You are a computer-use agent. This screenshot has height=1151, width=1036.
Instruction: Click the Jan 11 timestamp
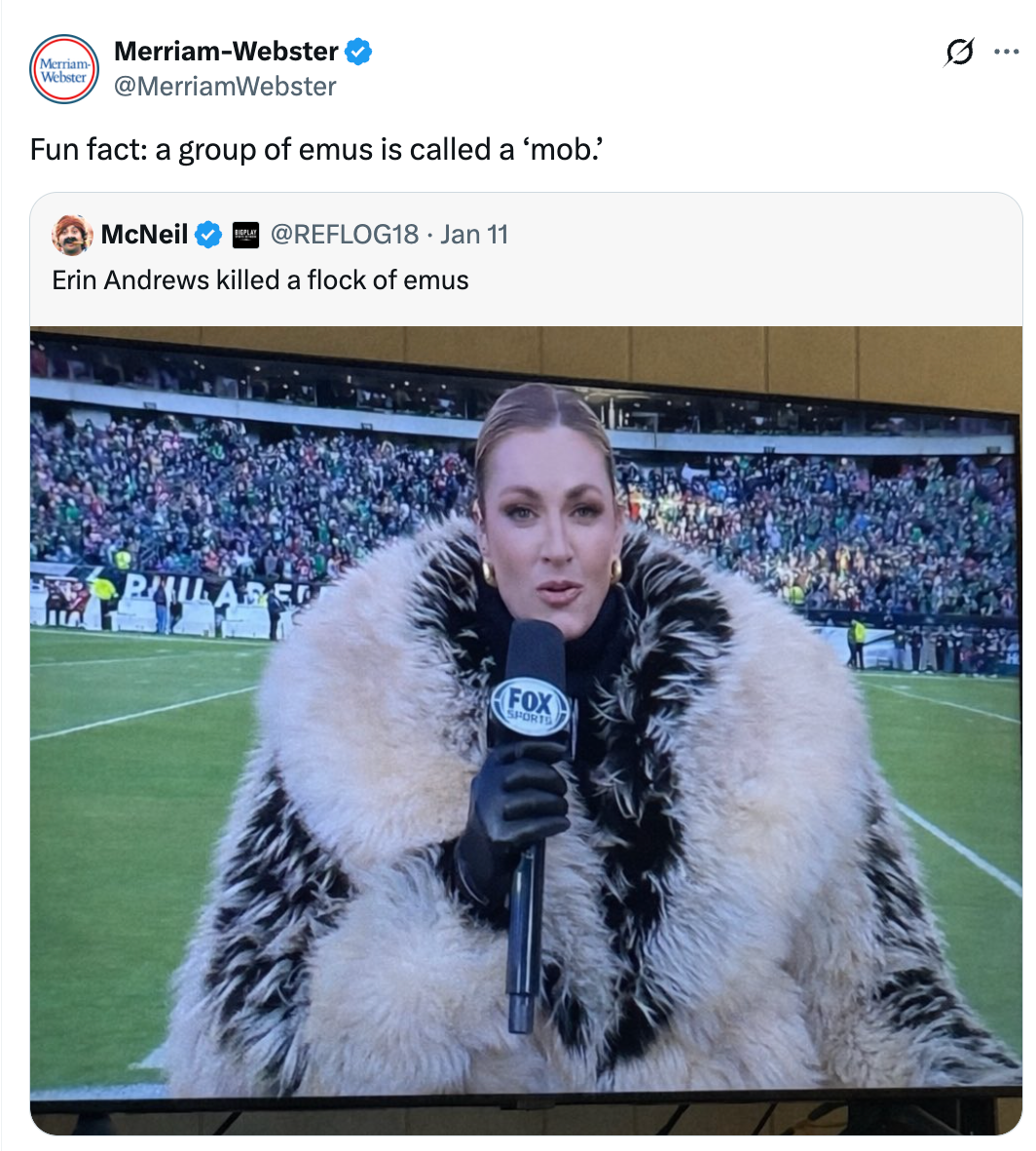pyautogui.click(x=473, y=235)
